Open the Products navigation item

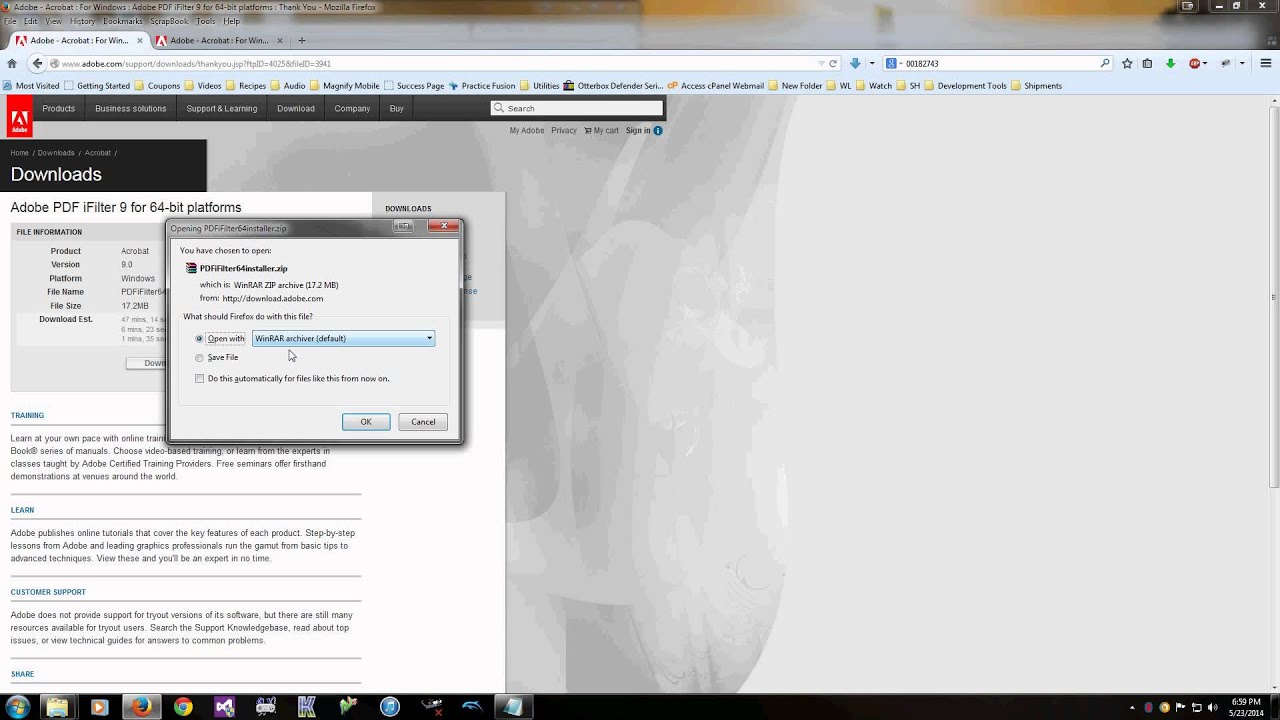(58, 108)
